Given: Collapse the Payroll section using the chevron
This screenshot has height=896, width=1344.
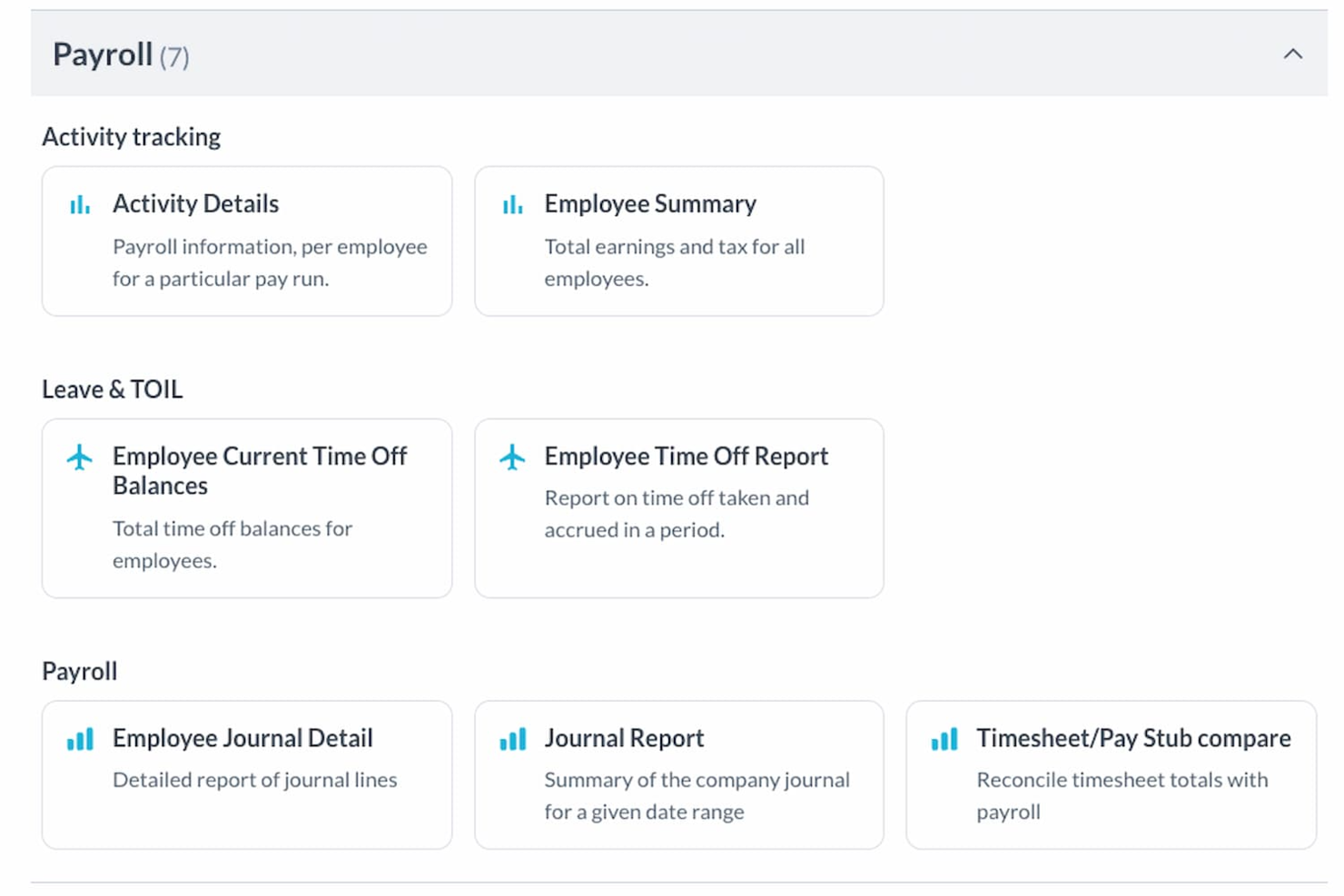Looking at the screenshot, I should [1293, 54].
